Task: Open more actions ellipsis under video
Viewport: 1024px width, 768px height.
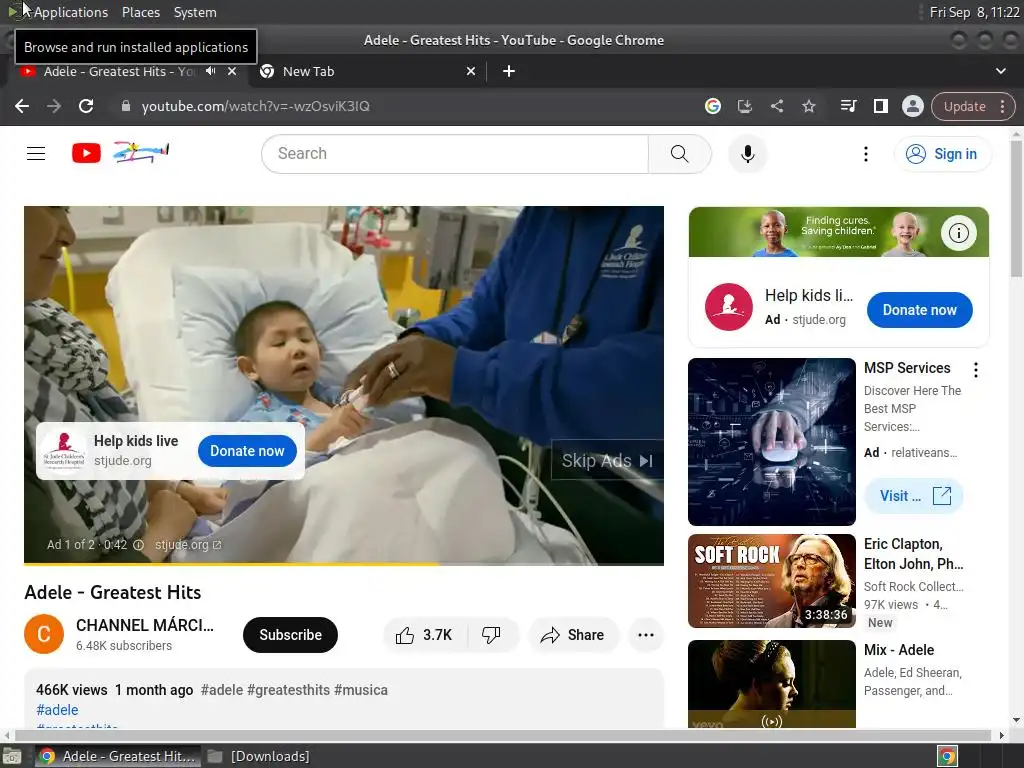Action: point(645,635)
